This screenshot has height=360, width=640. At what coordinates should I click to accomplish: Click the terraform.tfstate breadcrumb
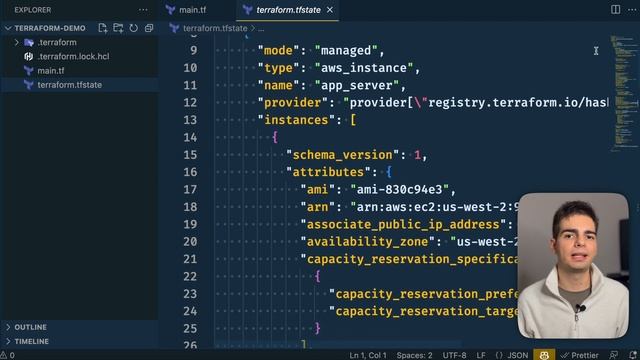(215, 28)
